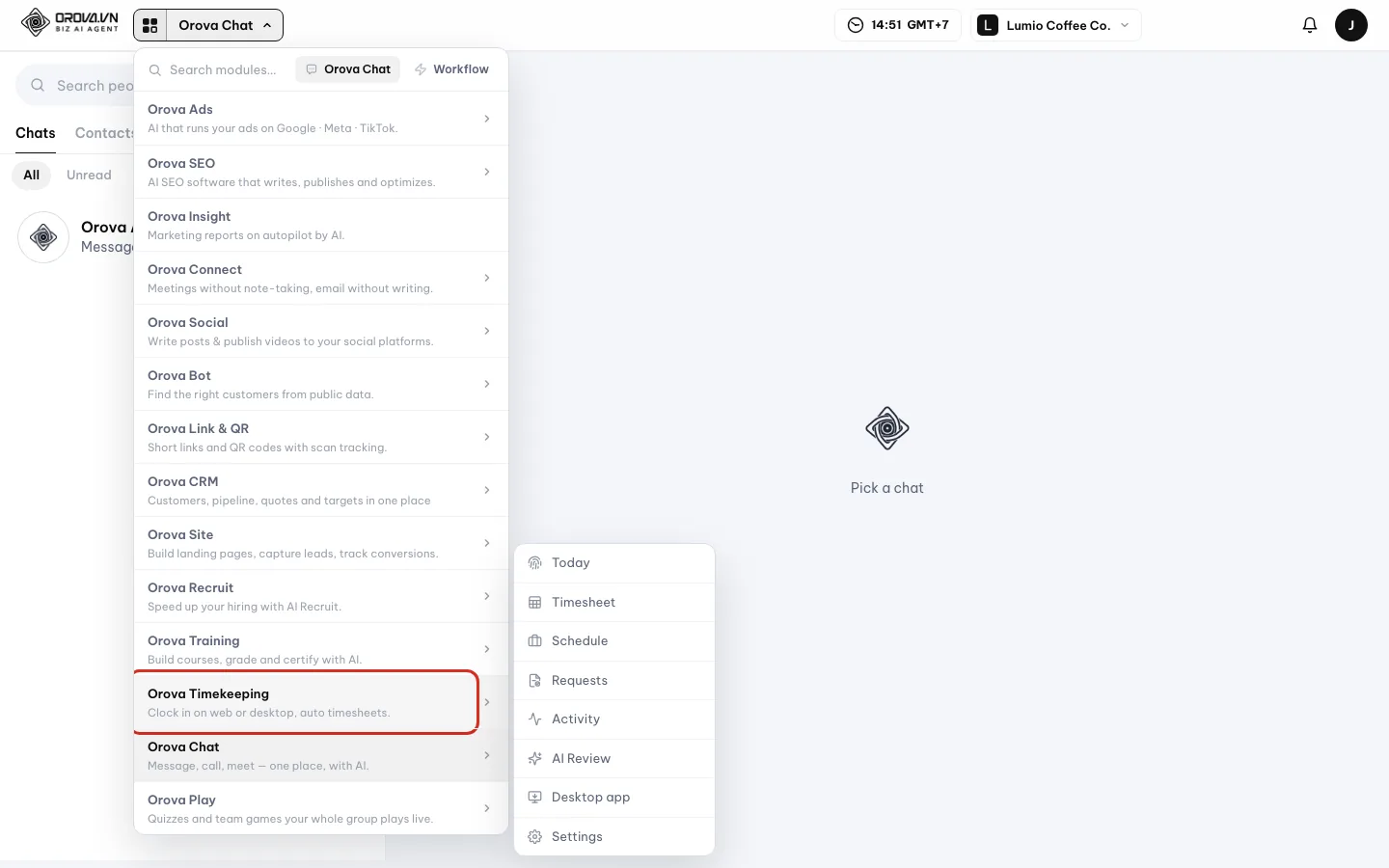Select the Orova Chat filter tab
The width and height of the screenshot is (1389, 868).
[x=347, y=69]
